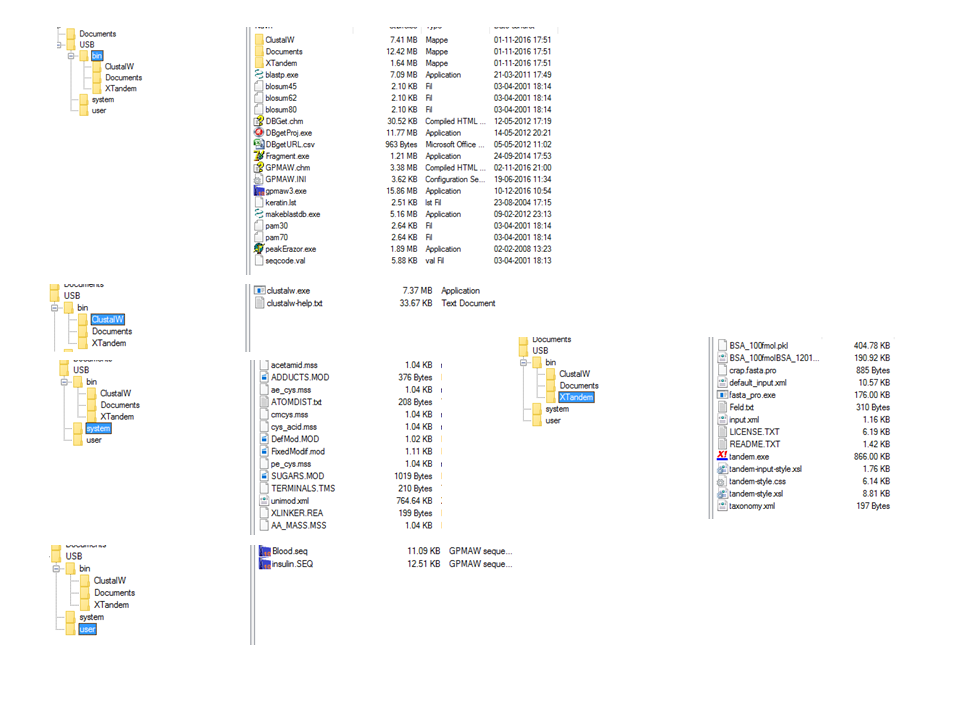Select the blosum80 file name
The height and width of the screenshot is (720, 960).
click(x=281, y=110)
